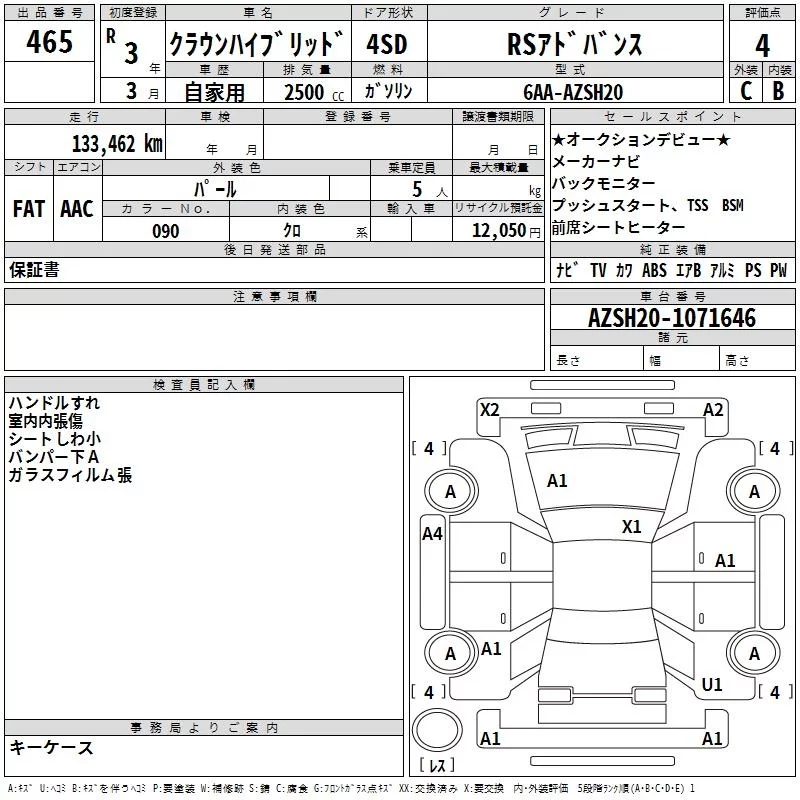This screenshot has height=800, width=800.
Task: Click the chassis number AZSH20-1071646
Action: point(672,318)
